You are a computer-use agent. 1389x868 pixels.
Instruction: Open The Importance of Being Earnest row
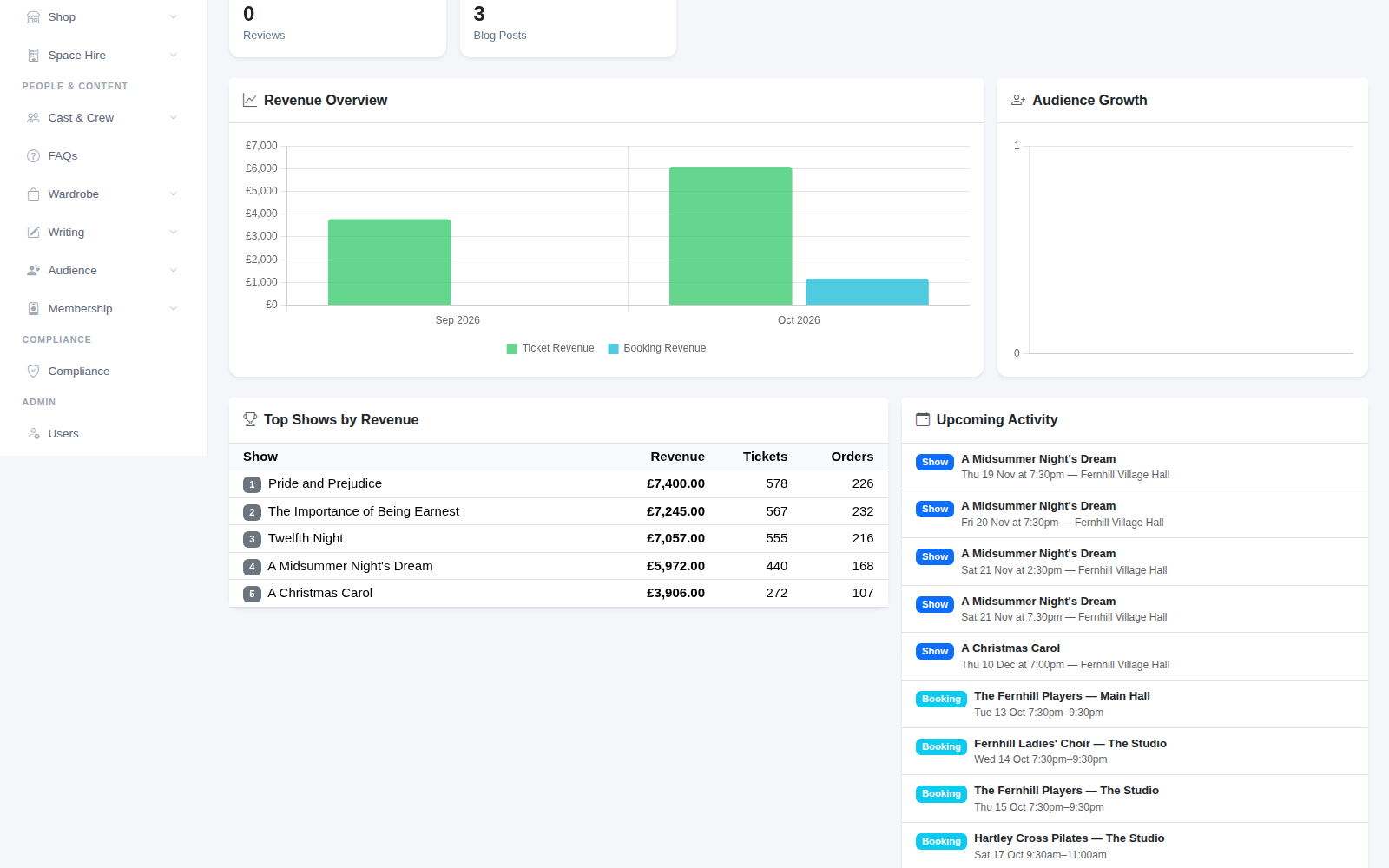click(x=558, y=512)
